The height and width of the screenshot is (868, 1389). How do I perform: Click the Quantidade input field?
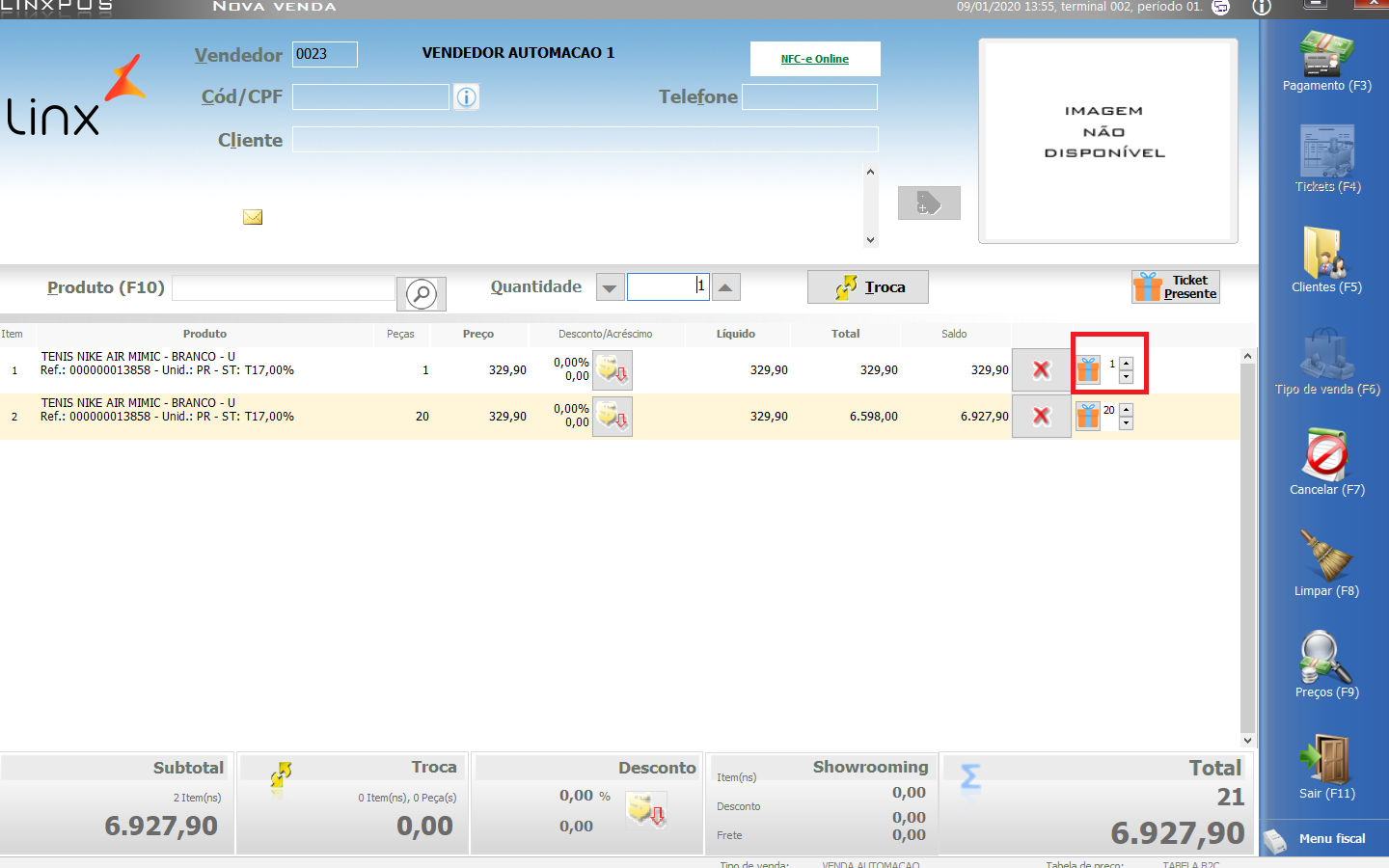(x=668, y=286)
